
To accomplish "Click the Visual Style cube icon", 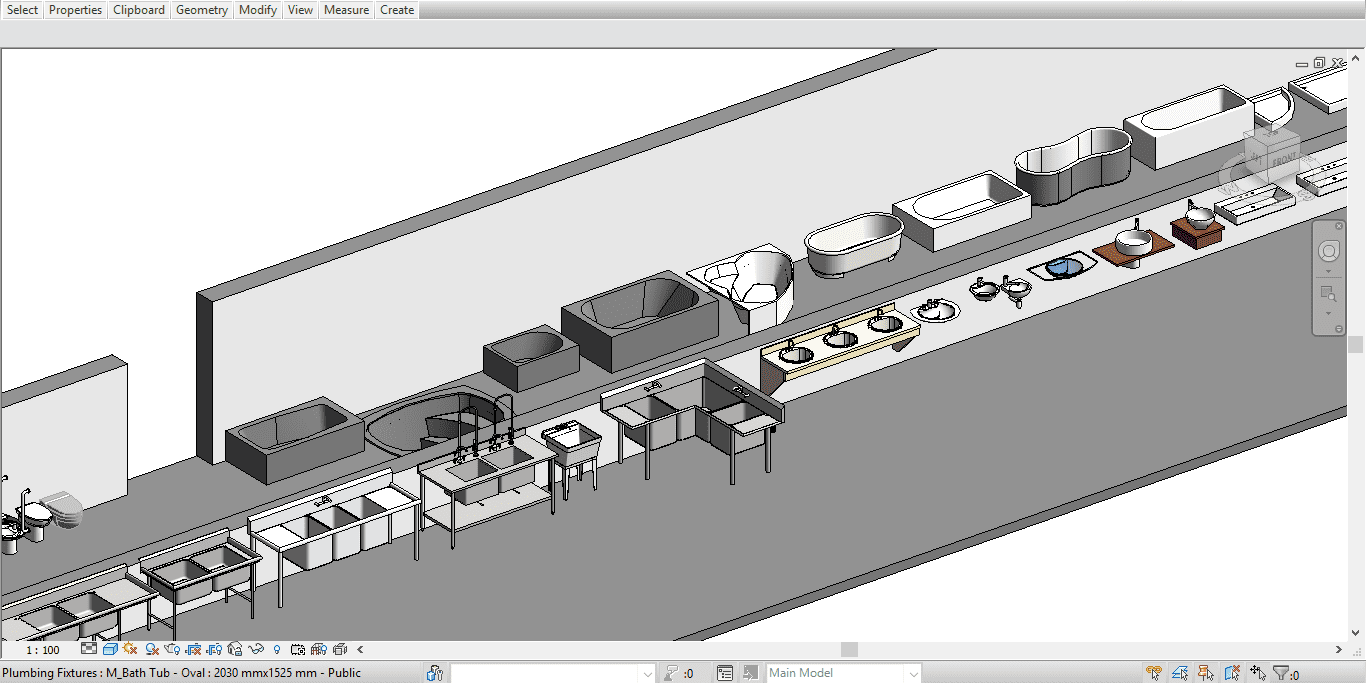I will (x=110, y=650).
